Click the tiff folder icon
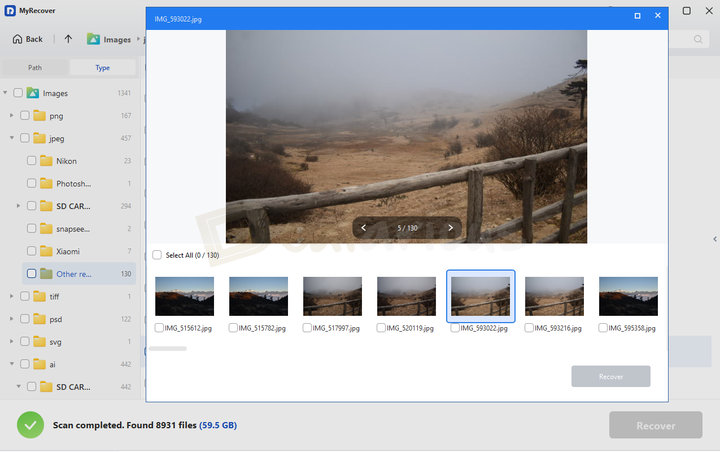Image resolution: width=720 pixels, height=452 pixels. 39,296
